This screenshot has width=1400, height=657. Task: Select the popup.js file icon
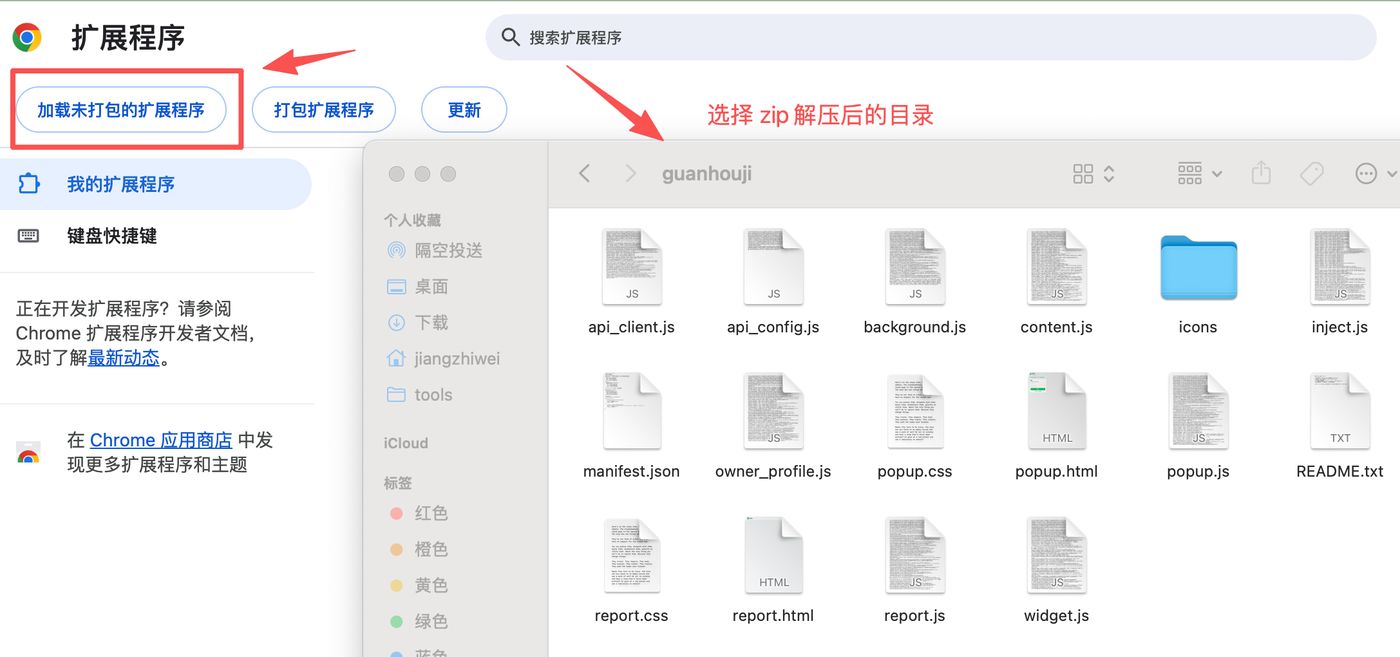(1198, 411)
